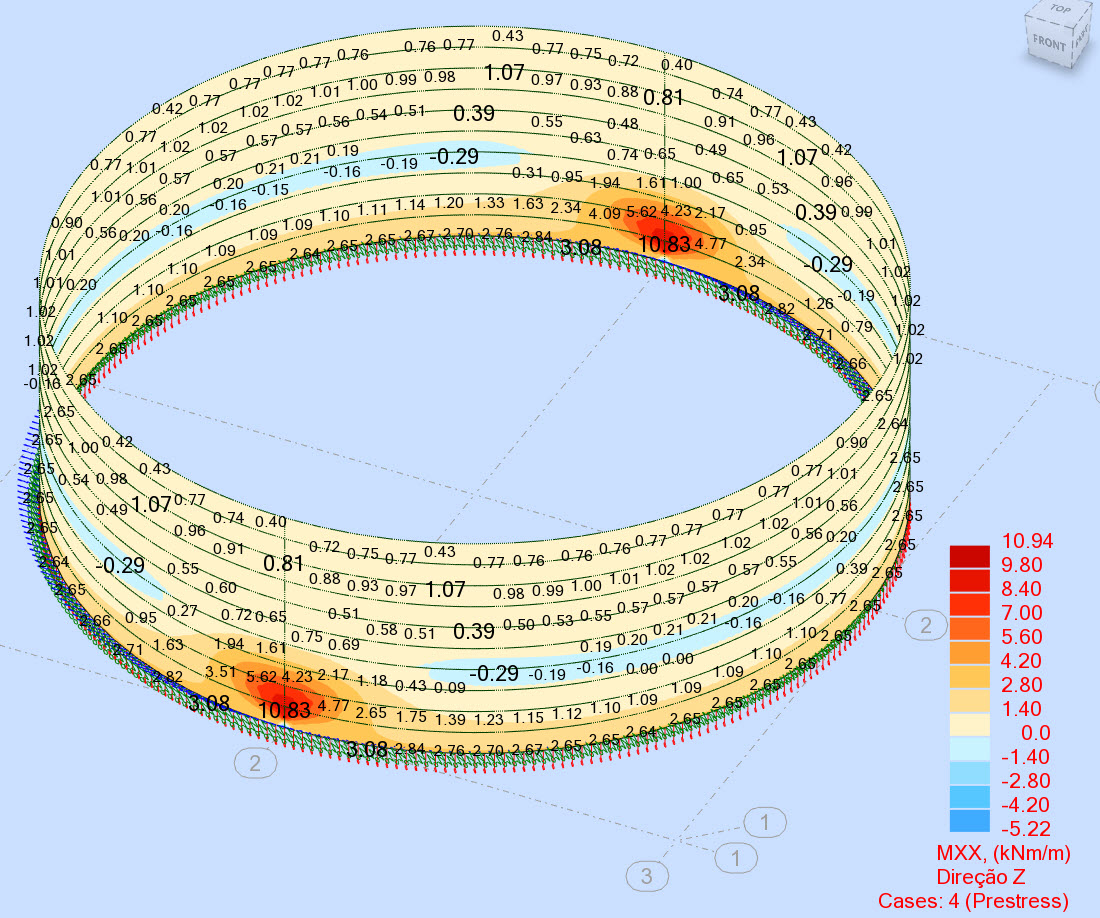Click the Direção Z legend label
This screenshot has width=1100, height=918.
click(980, 875)
